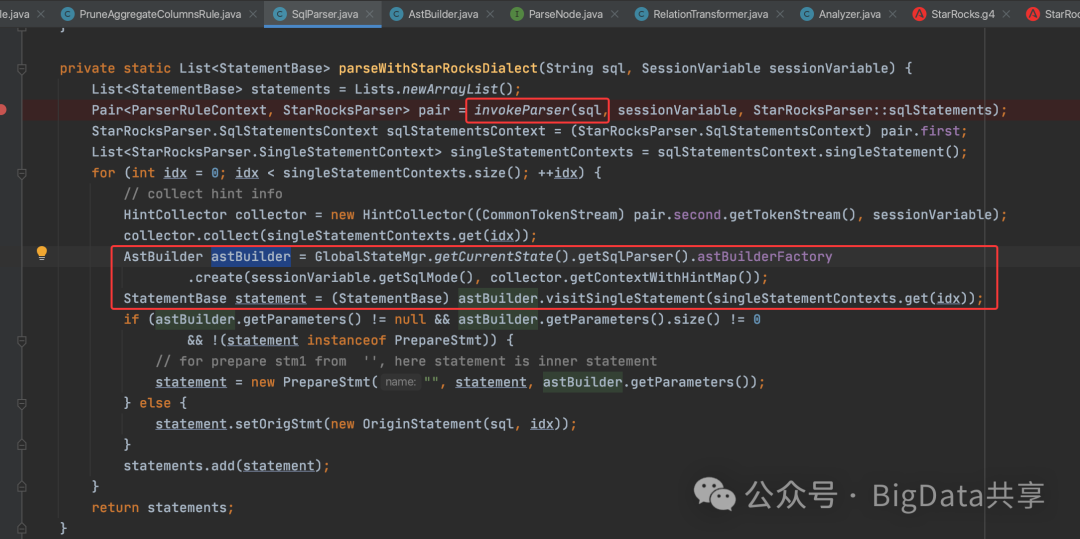Click the PruneAggregateColumnsRule.java class file icon
Screen dimensions: 1080x539
point(68,13)
